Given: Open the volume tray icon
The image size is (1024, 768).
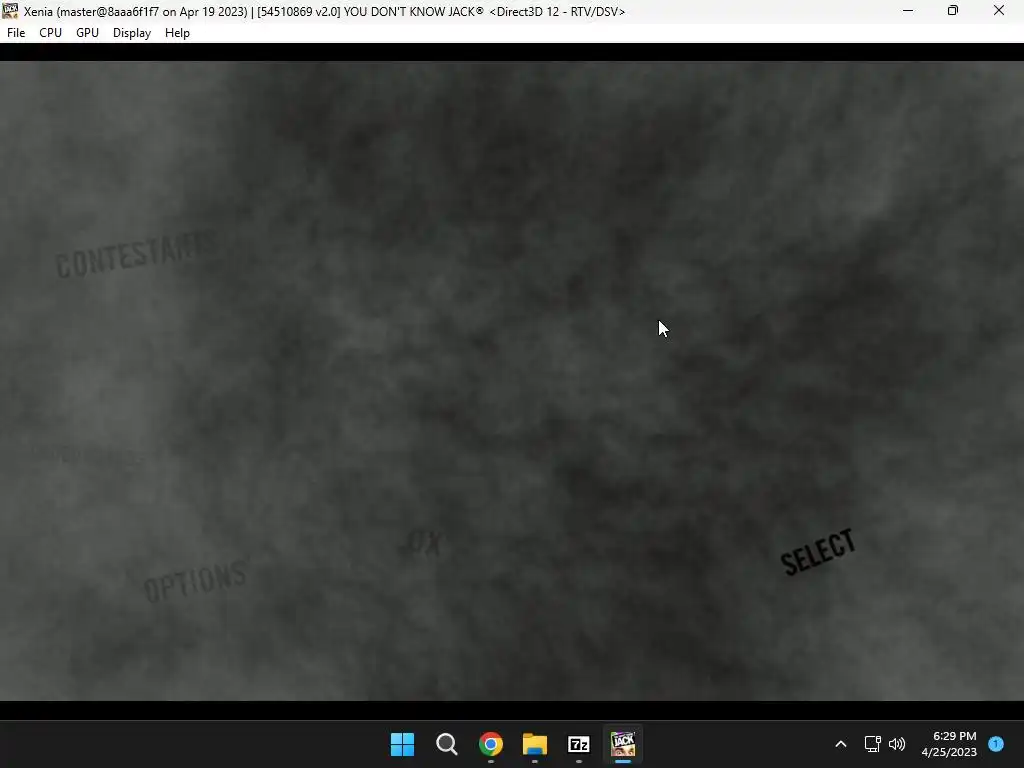Looking at the screenshot, I should pyautogui.click(x=897, y=744).
